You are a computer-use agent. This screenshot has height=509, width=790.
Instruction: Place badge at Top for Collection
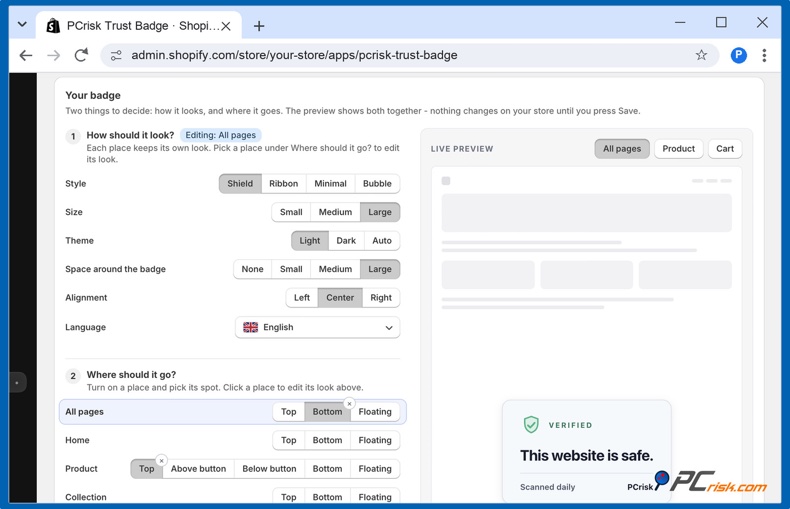click(x=289, y=497)
